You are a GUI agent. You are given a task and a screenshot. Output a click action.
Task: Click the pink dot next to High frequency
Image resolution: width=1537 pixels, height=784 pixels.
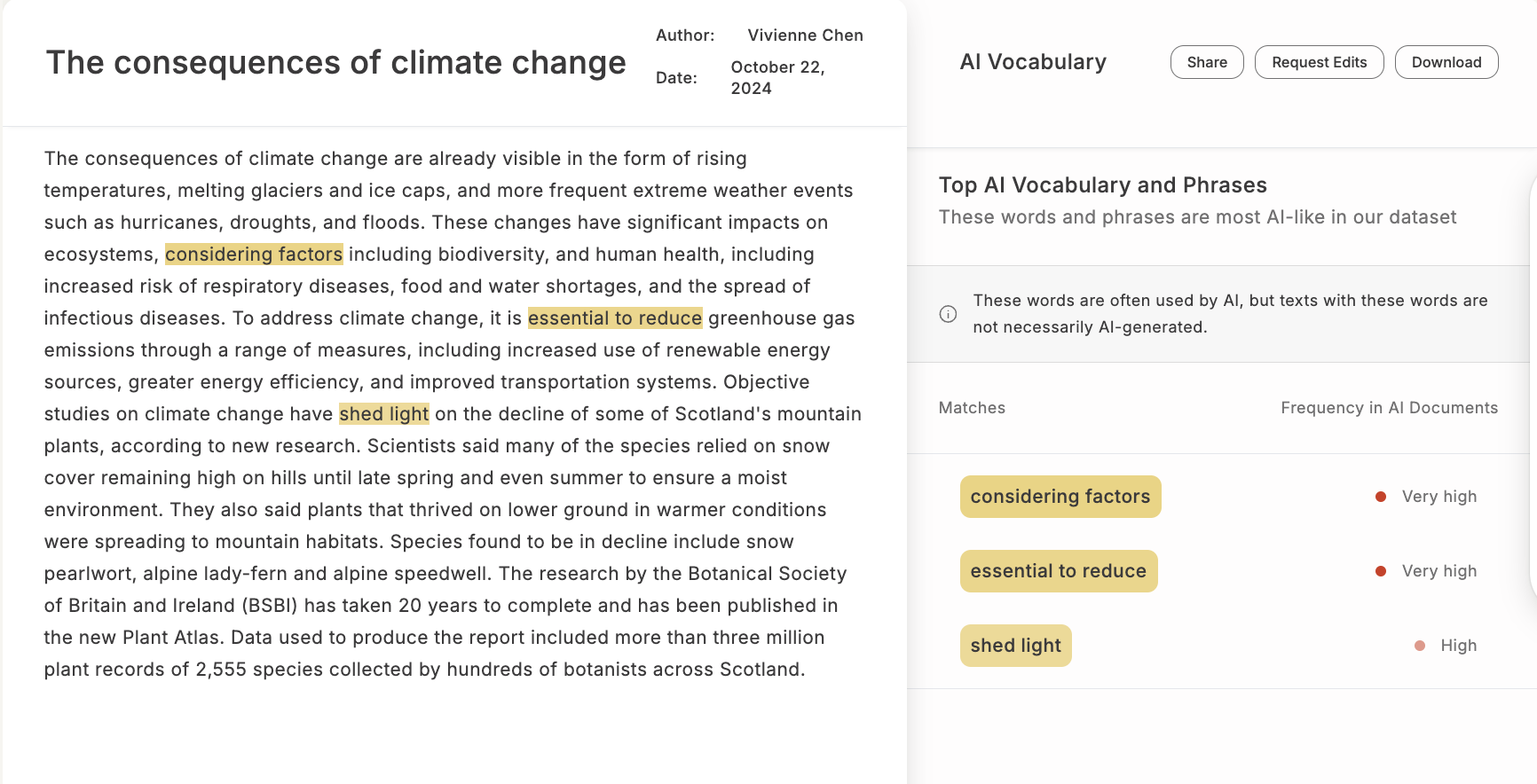[x=1420, y=646]
